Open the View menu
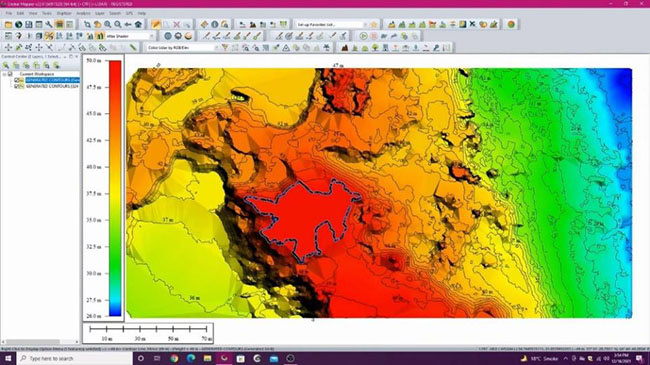The image size is (650, 365). pyautogui.click(x=33, y=13)
